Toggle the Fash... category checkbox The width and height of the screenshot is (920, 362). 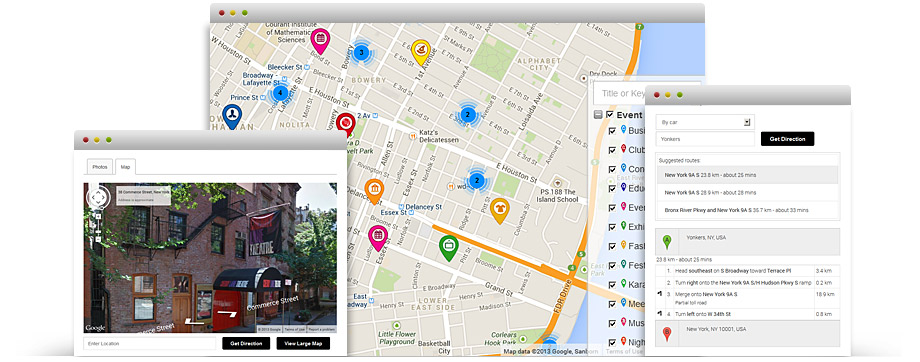(613, 246)
